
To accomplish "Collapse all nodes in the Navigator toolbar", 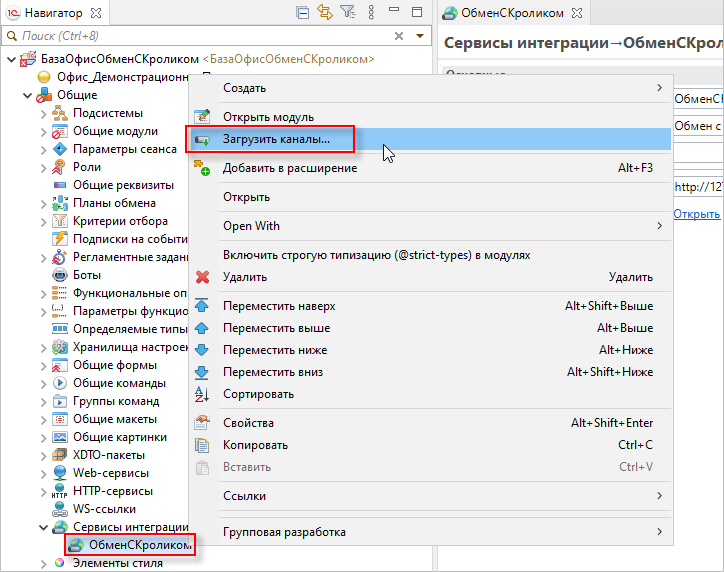I will point(303,12).
